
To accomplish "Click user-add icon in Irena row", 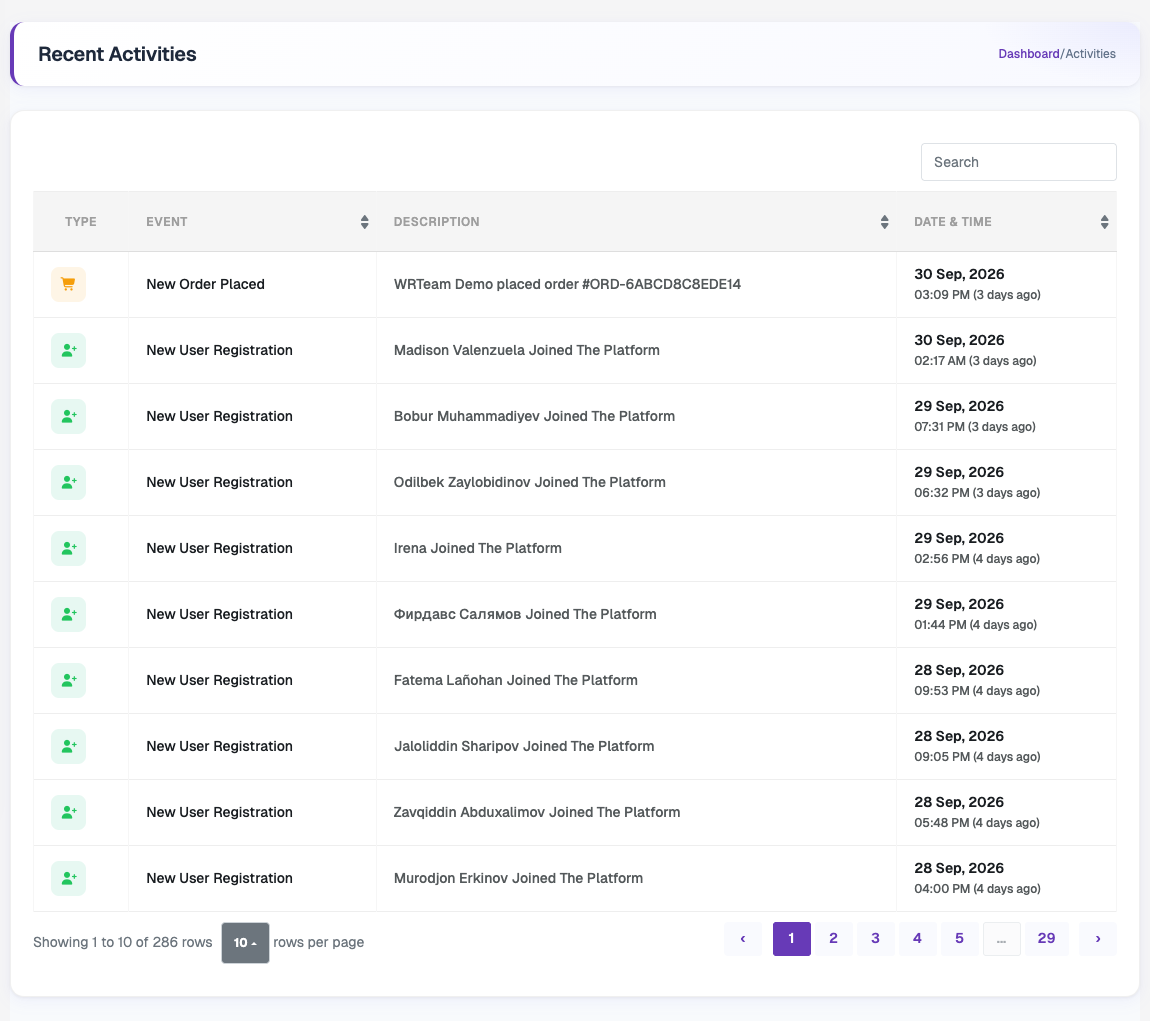I will (68, 548).
